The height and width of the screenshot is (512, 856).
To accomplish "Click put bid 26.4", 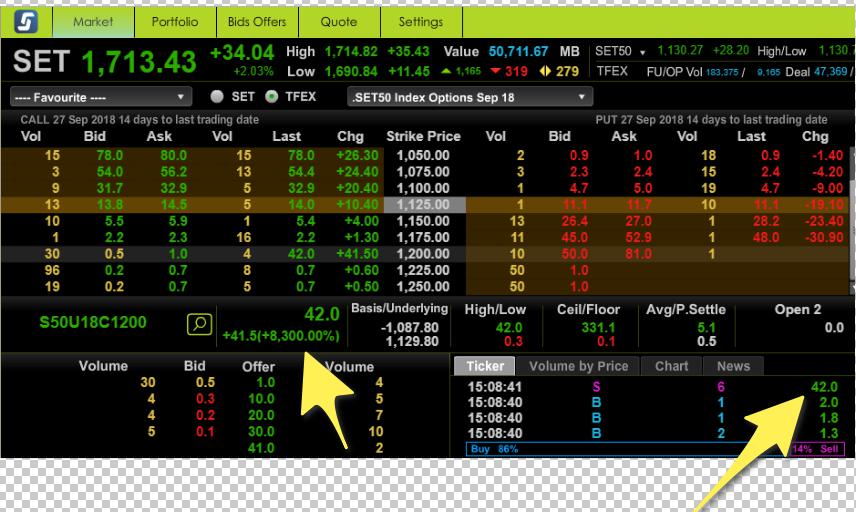I will [575, 221].
